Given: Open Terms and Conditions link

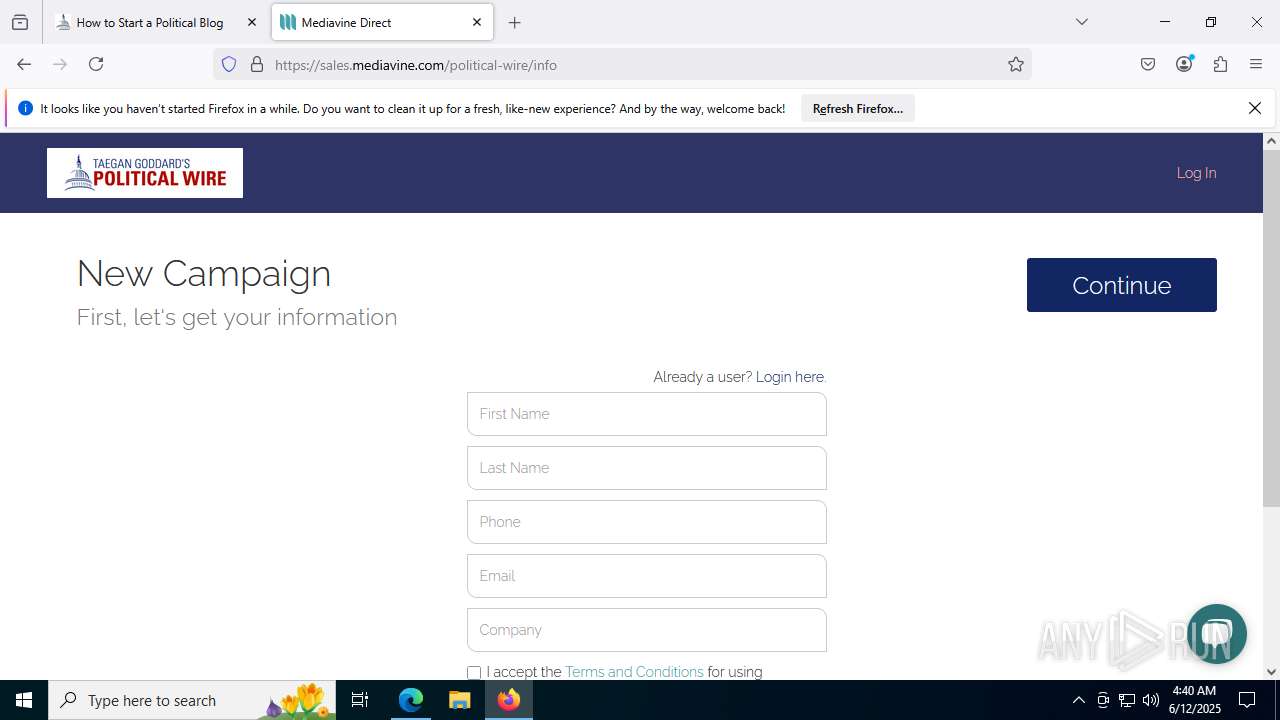Looking at the screenshot, I should click(634, 672).
